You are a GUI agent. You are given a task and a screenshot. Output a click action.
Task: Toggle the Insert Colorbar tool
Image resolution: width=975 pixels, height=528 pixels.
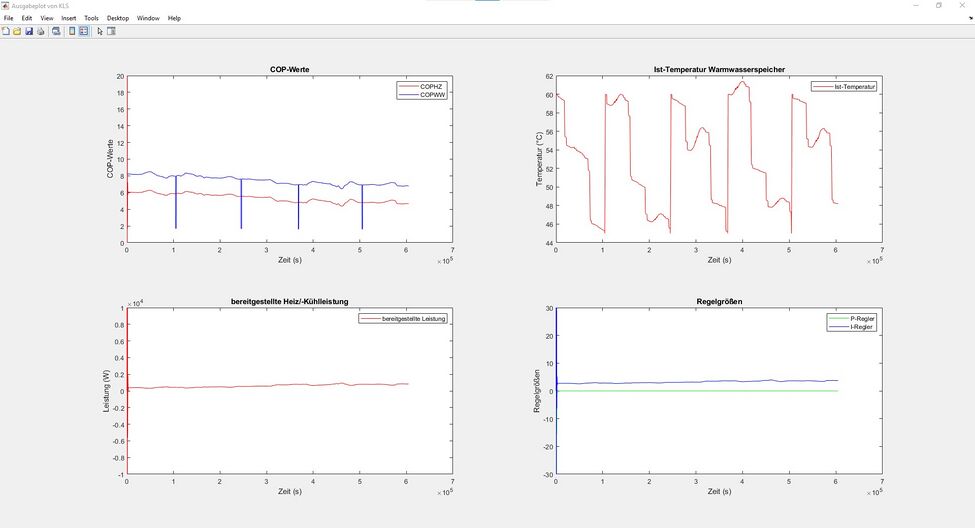[72, 31]
